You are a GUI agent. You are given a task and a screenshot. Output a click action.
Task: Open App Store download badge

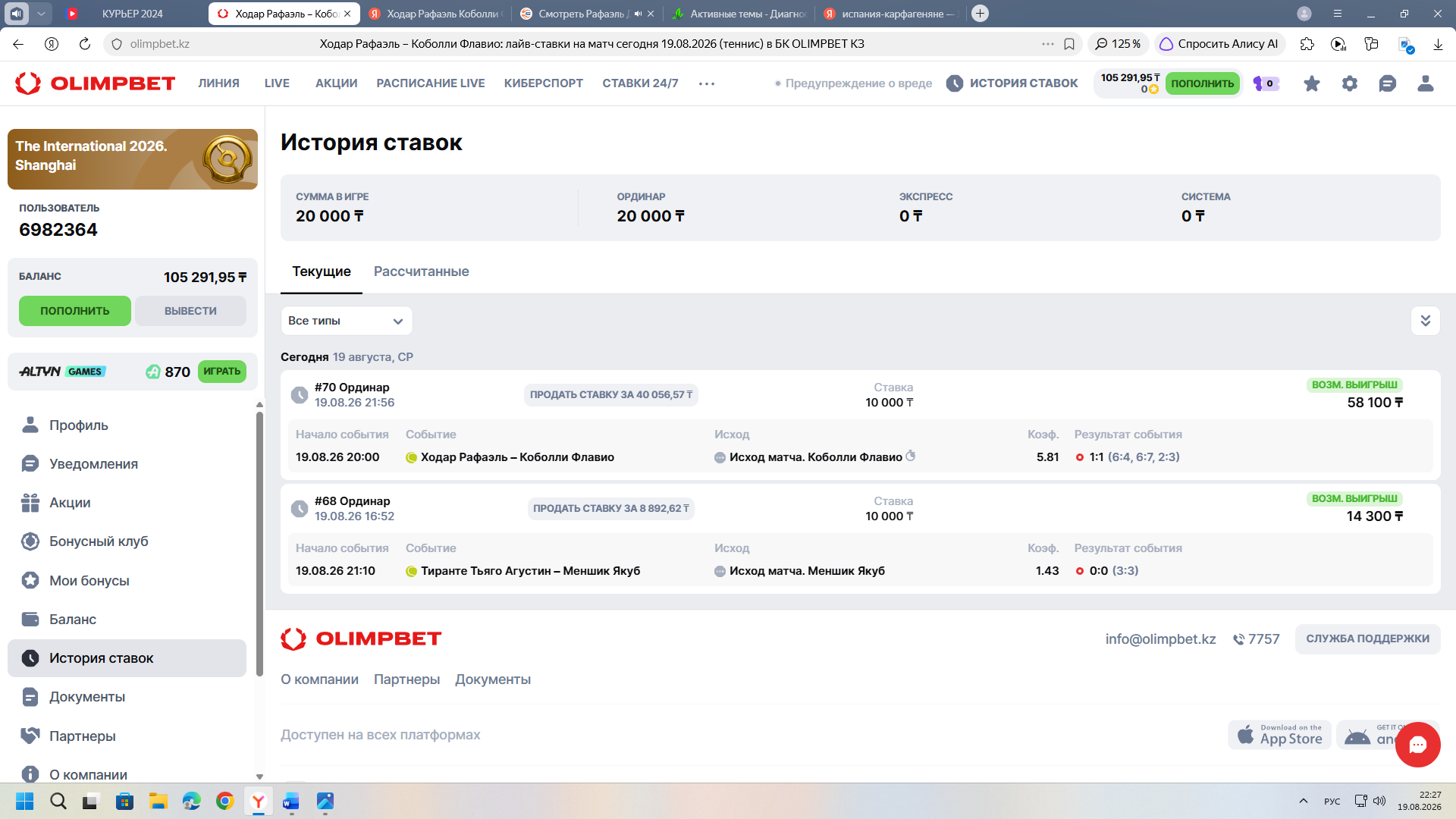click(1279, 735)
